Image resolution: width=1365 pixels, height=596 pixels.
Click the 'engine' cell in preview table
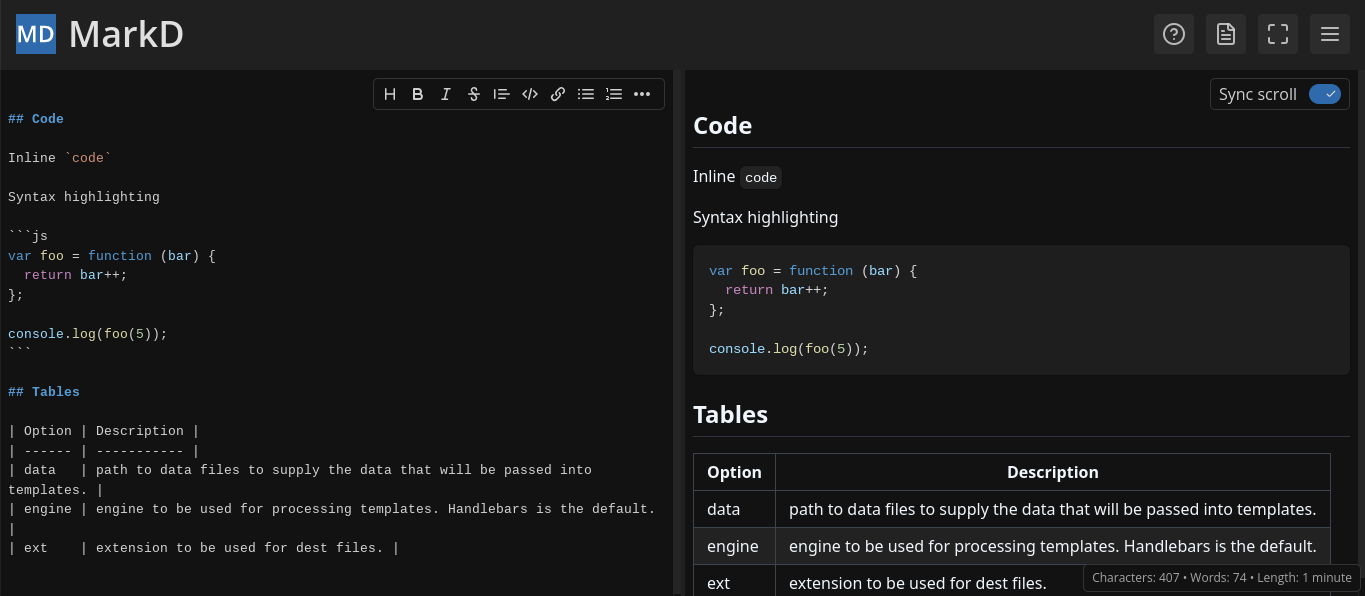[733, 546]
